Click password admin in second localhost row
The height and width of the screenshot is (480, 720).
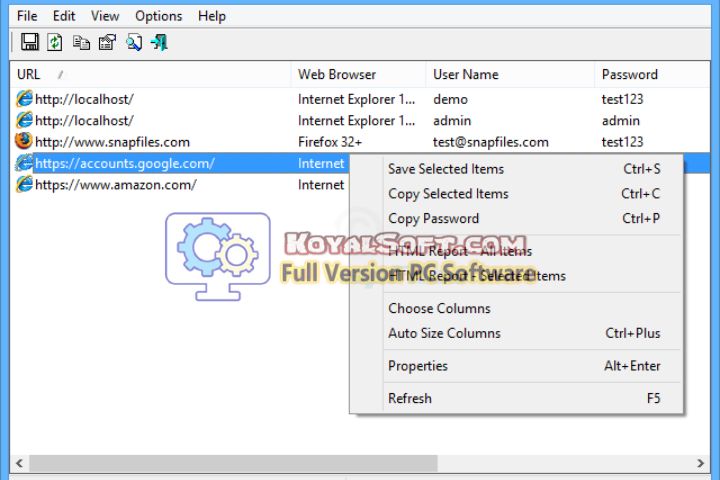(620, 120)
